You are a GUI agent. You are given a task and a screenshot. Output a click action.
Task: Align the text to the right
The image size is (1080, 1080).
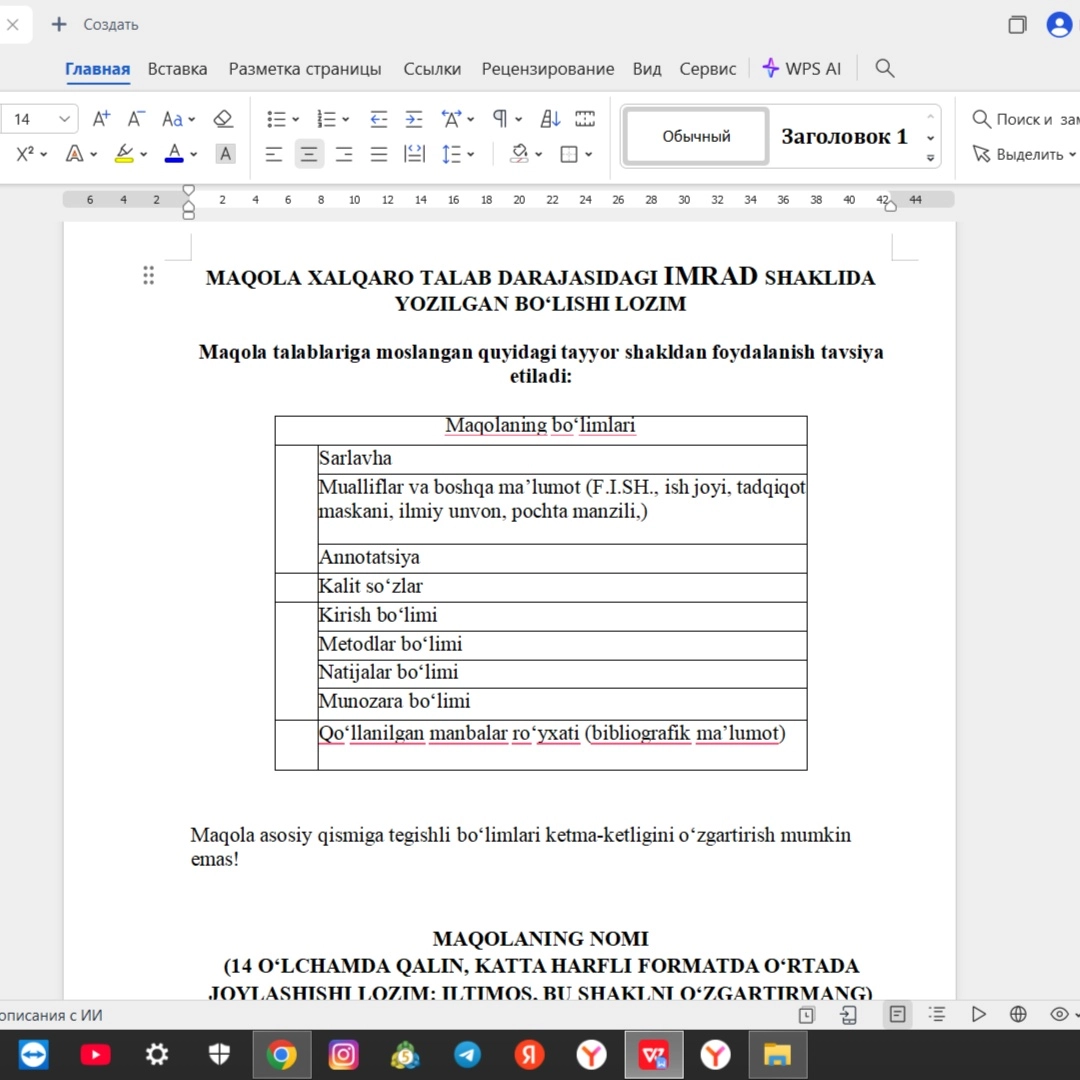click(344, 154)
